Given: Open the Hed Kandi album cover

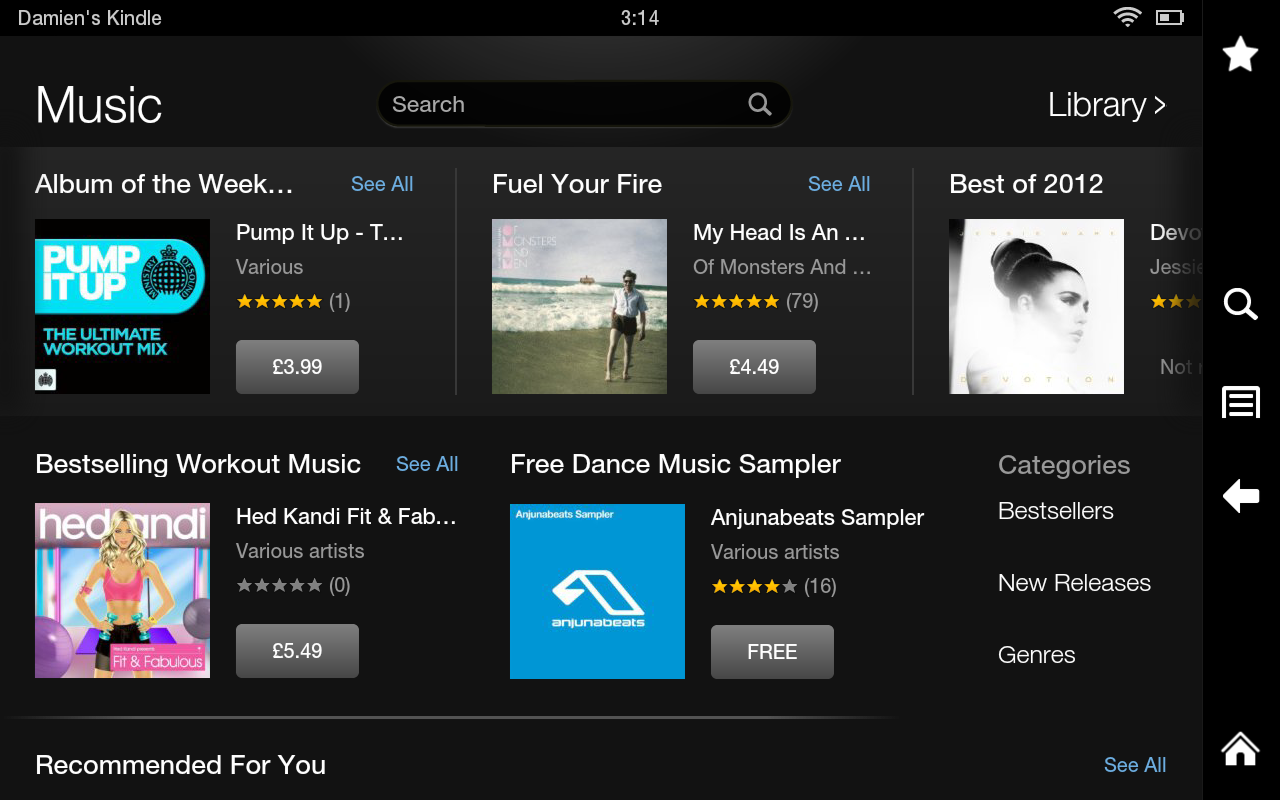Looking at the screenshot, I should [x=122, y=590].
